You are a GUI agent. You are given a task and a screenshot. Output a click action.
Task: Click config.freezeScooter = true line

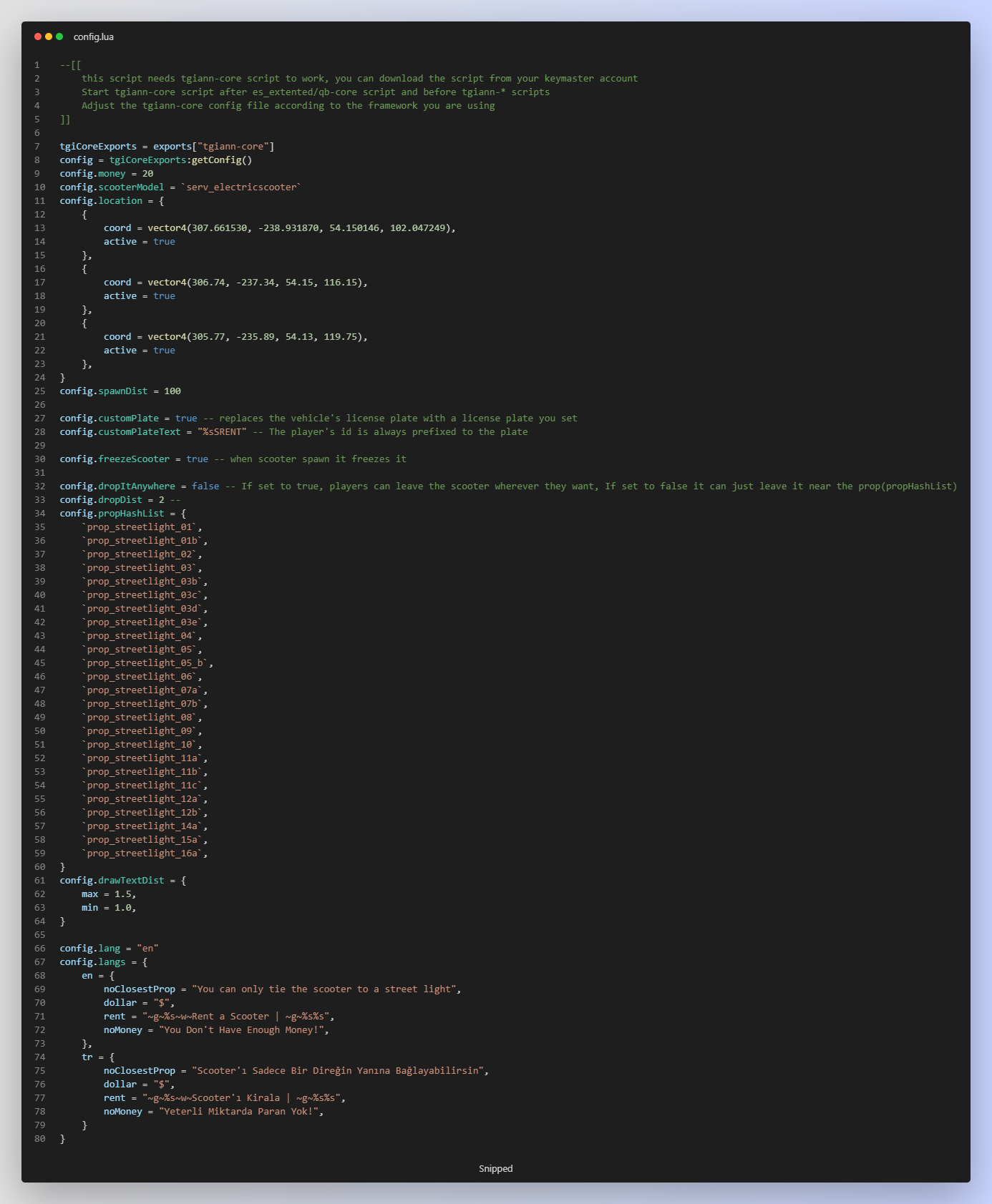233,459
